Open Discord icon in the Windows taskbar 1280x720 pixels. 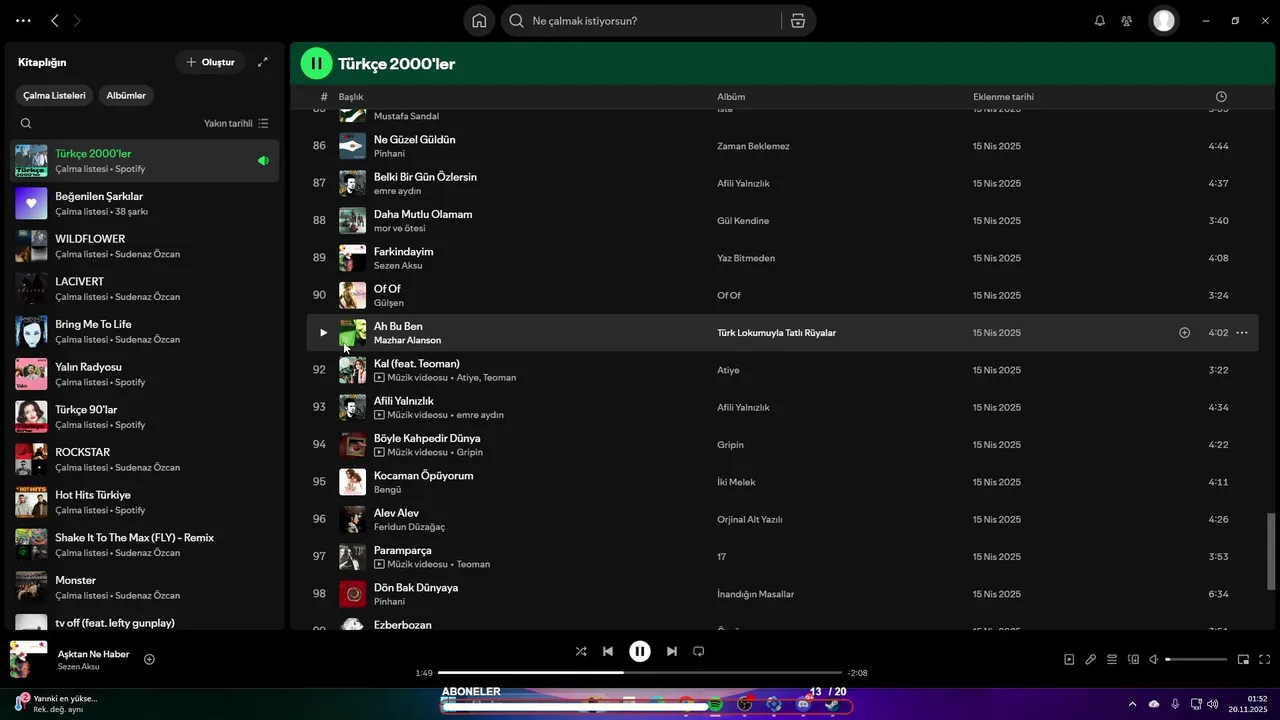[803, 705]
